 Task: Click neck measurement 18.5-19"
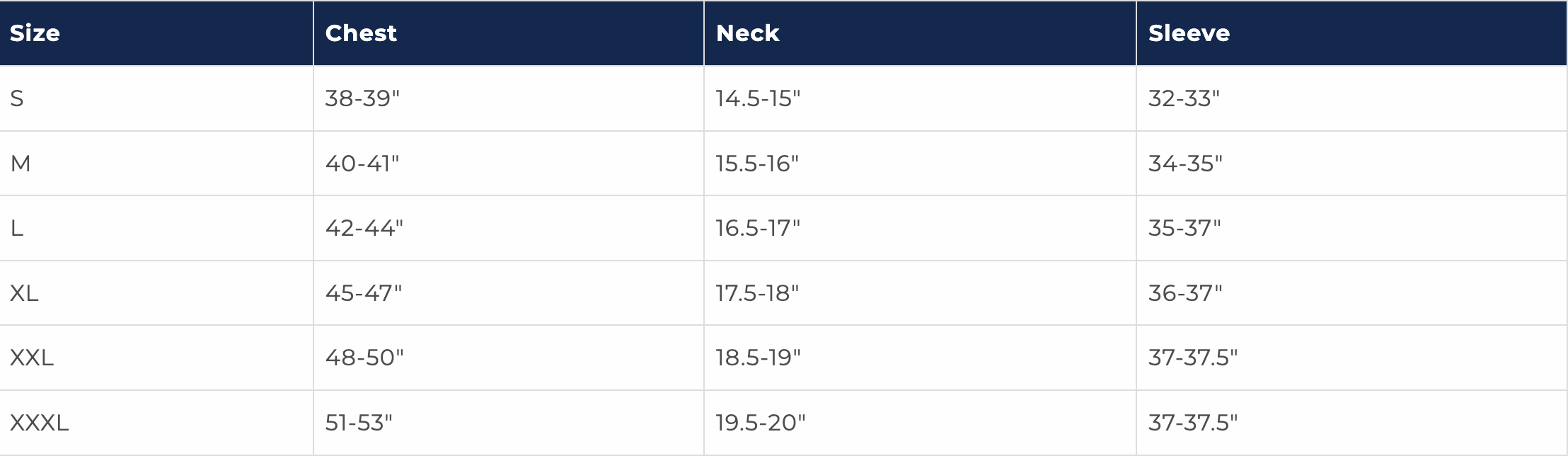coord(758,358)
